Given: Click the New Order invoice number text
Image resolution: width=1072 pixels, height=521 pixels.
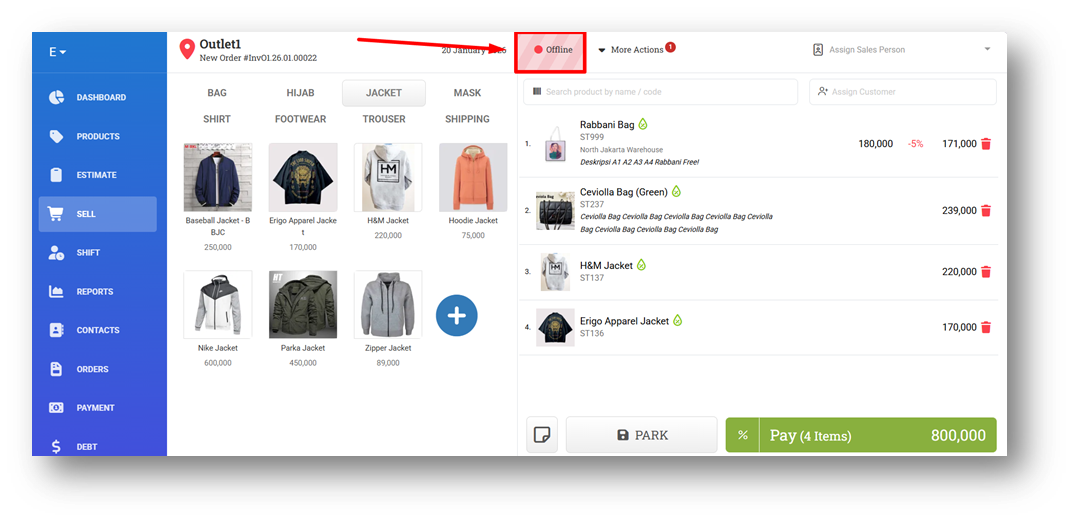Looking at the screenshot, I should pyautogui.click(x=258, y=58).
